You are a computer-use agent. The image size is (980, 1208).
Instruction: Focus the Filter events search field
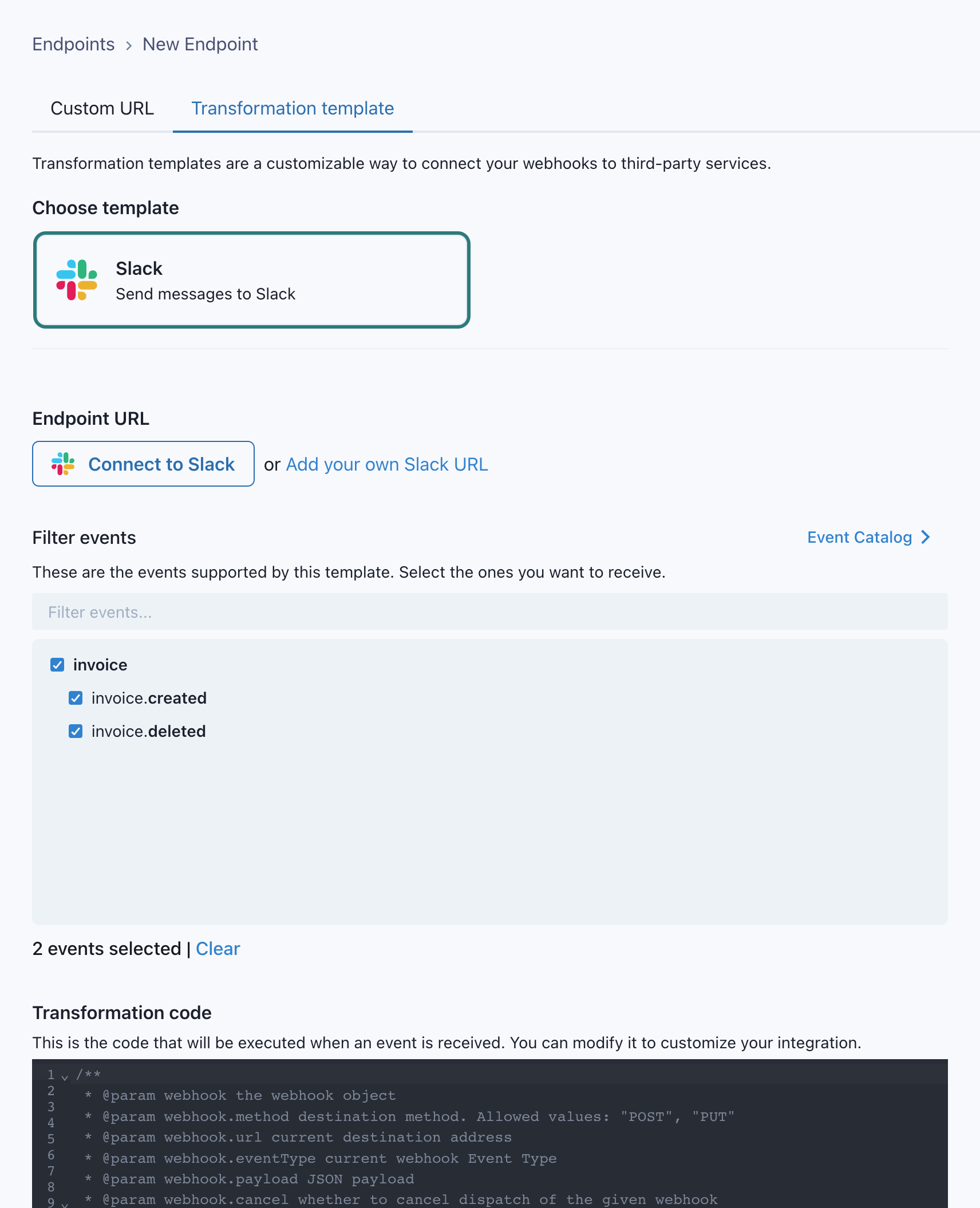[x=489, y=612]
